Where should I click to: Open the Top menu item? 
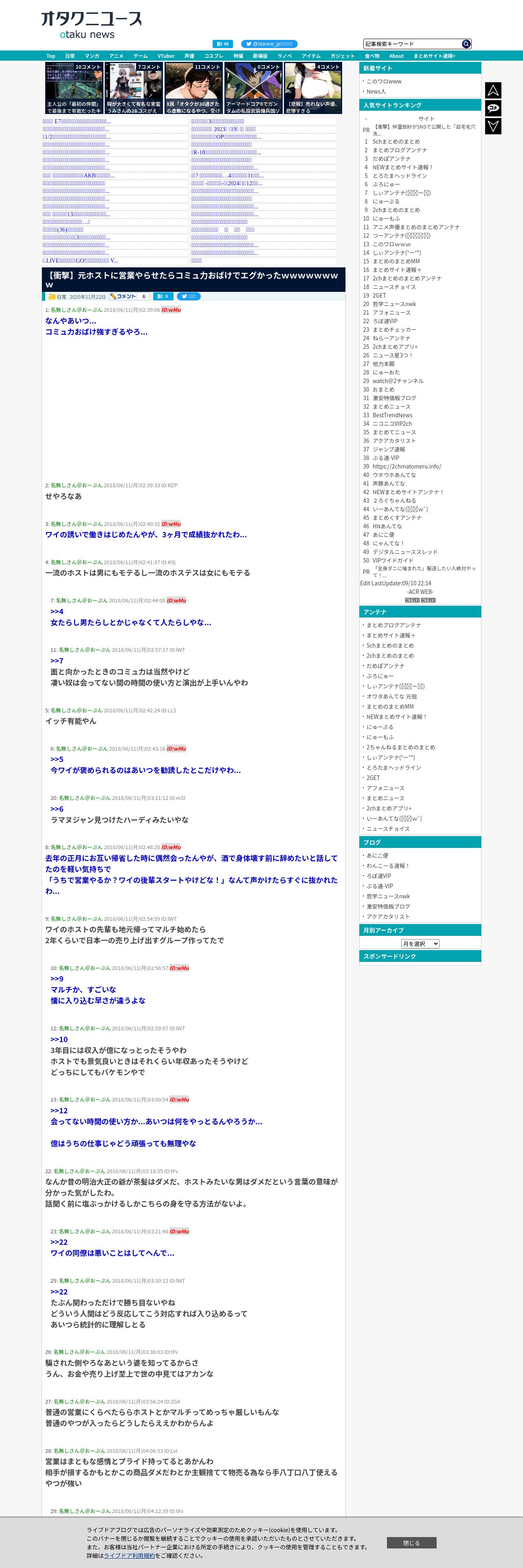tap(51, 56)
